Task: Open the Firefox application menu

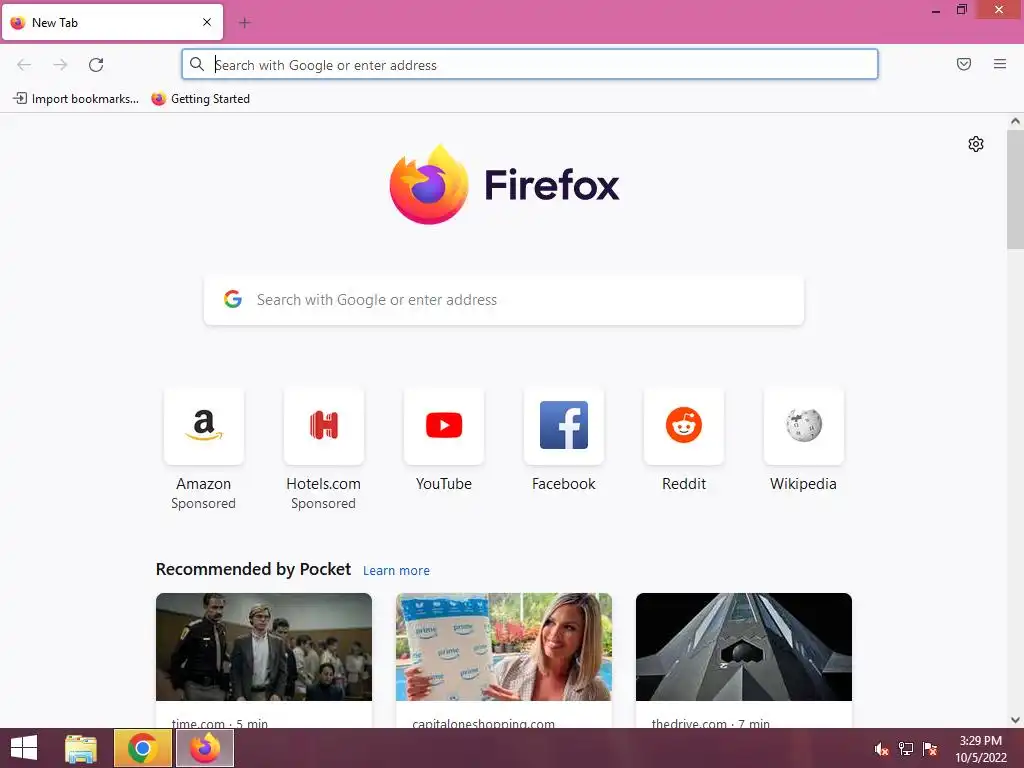Action: point(1000,64)
